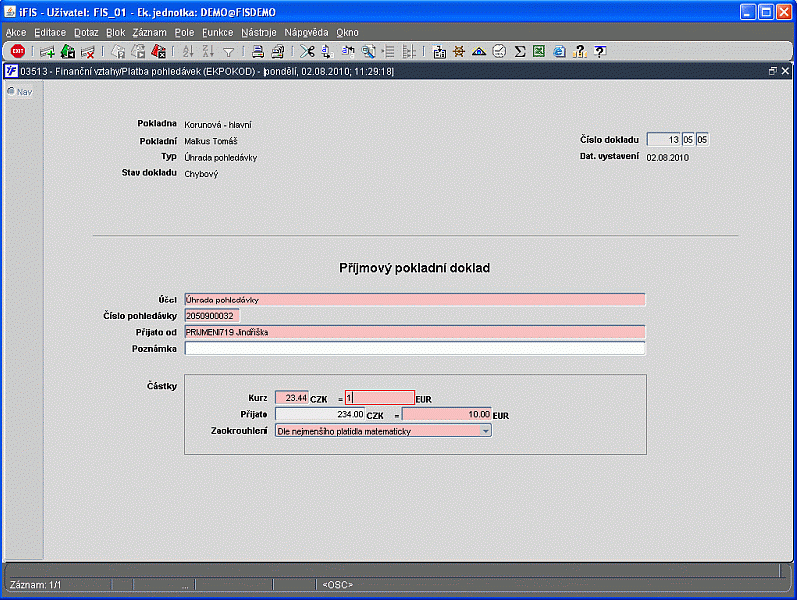Click the Číslo pohledávky field

211,316
